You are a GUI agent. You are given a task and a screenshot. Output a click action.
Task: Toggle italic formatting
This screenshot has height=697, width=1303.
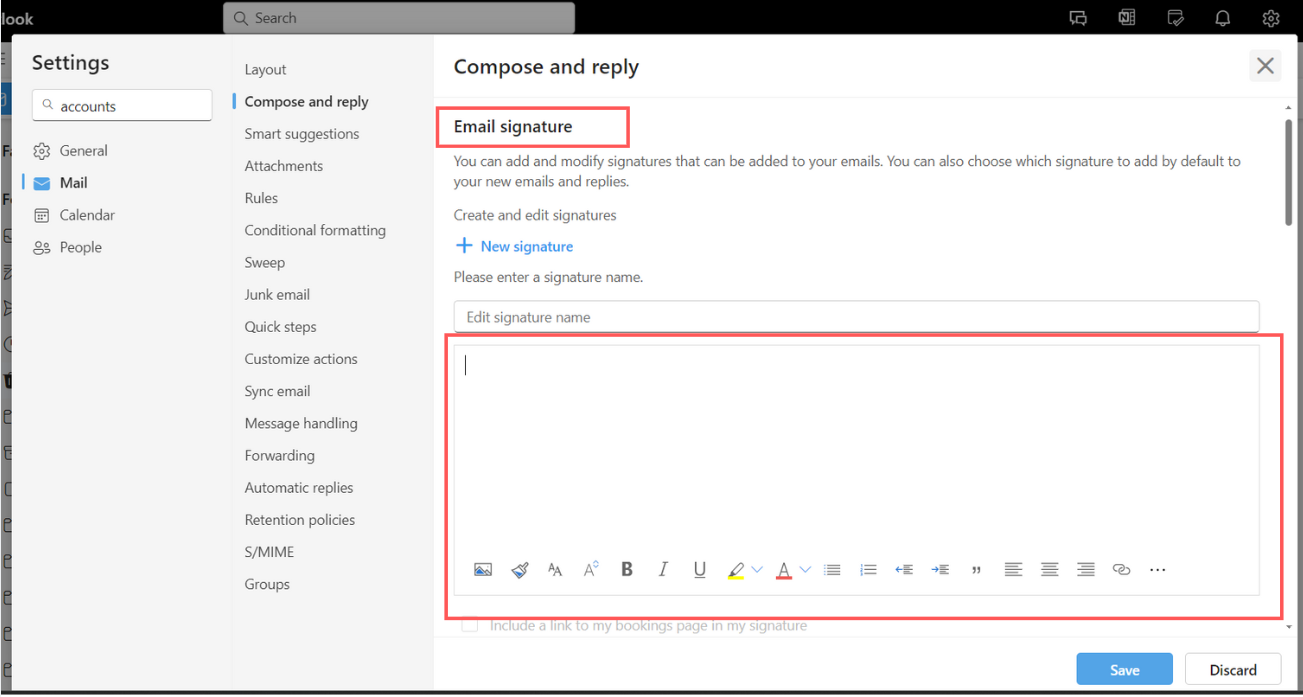click(x=663, y=570)
